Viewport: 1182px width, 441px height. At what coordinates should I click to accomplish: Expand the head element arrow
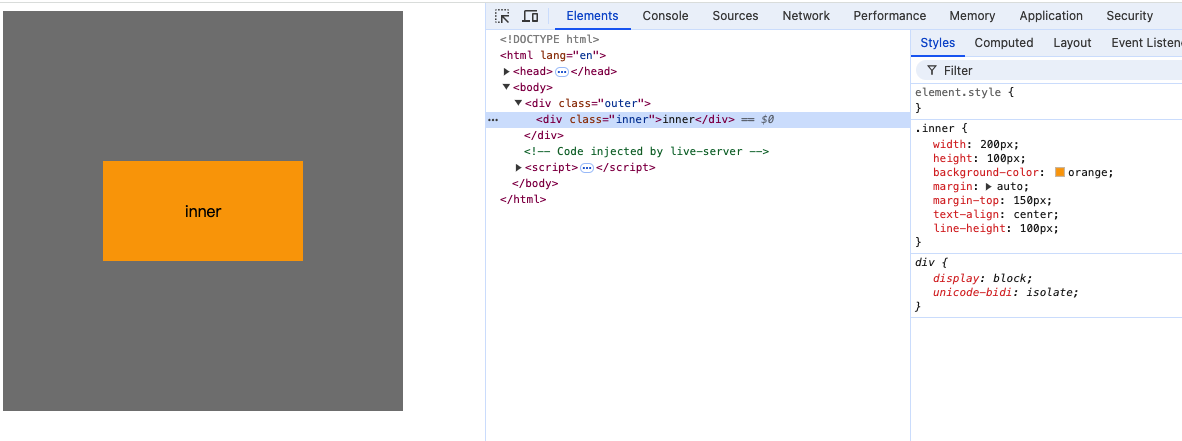(x=507, y=72)
